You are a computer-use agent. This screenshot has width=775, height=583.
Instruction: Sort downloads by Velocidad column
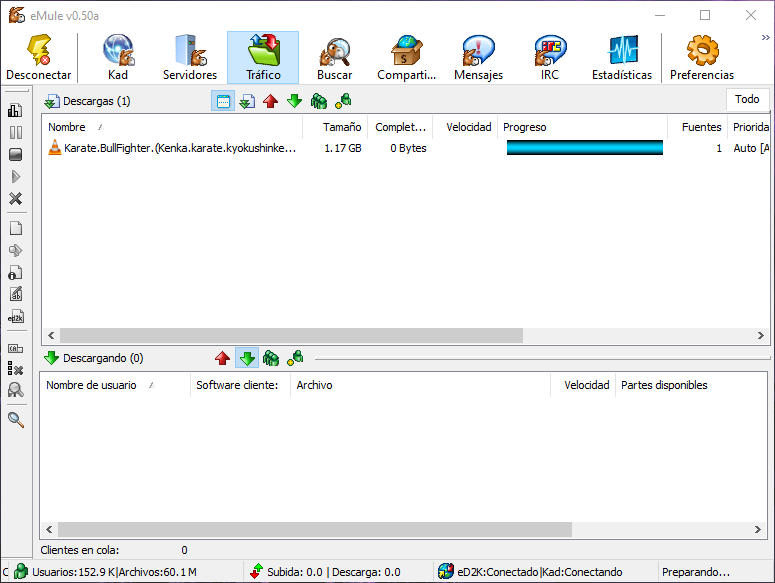[x=465, y=127]
